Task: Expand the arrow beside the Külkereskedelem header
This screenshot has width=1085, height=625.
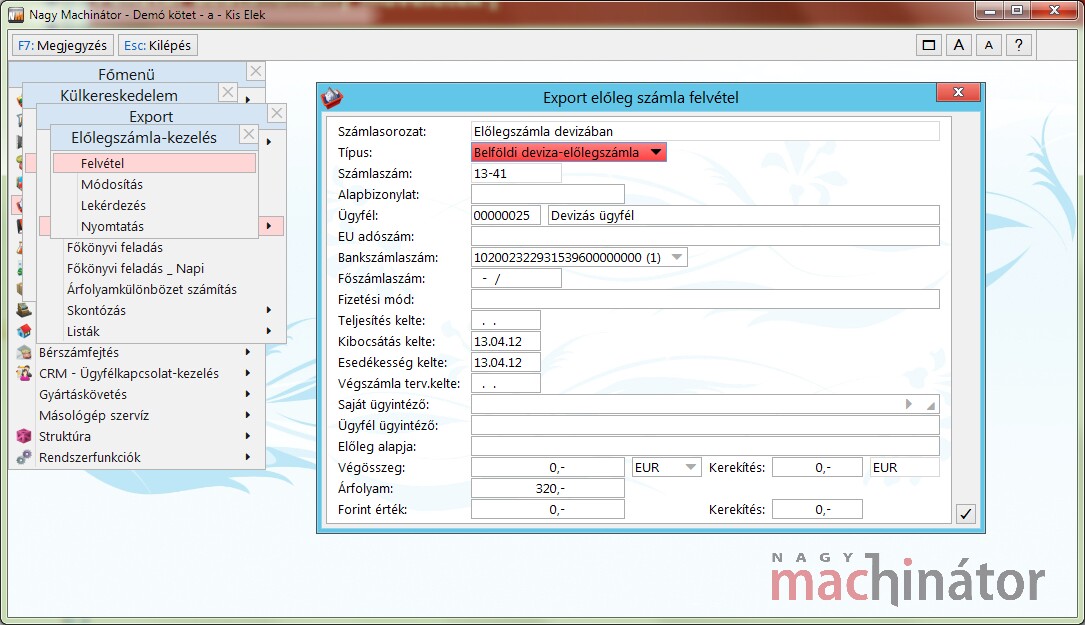Action: tap(248, 100)
